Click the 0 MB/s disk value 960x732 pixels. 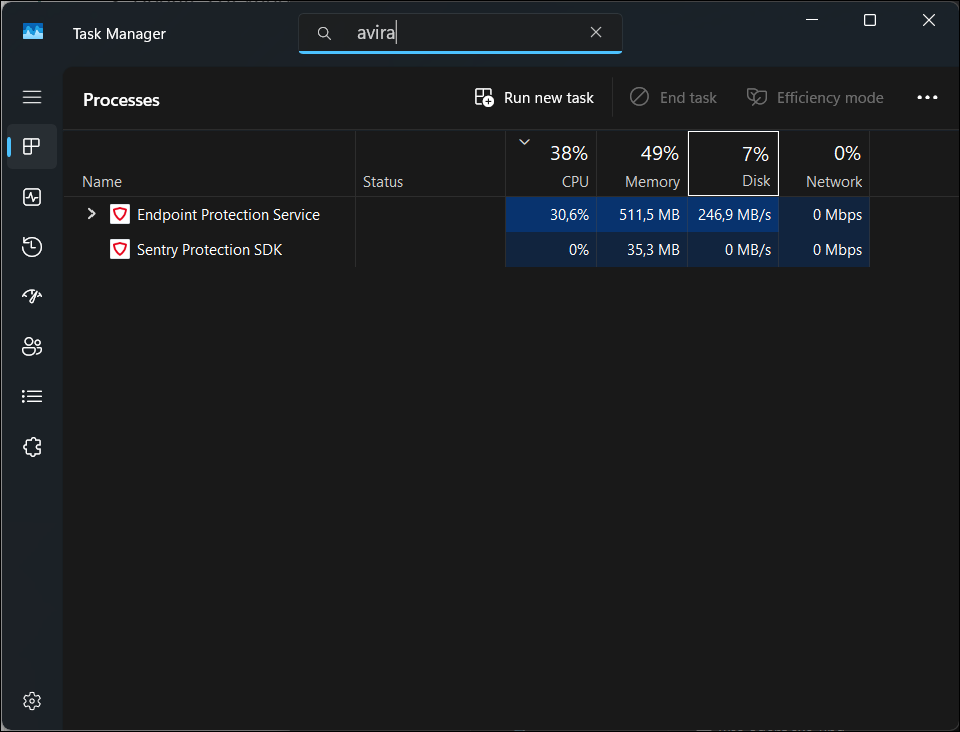pos(748,250)
